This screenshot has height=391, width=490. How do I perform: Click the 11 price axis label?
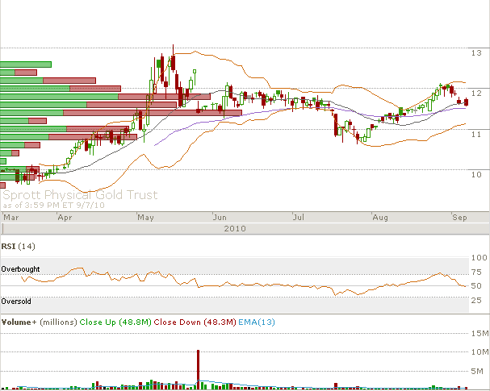click(x=476, y=134)
